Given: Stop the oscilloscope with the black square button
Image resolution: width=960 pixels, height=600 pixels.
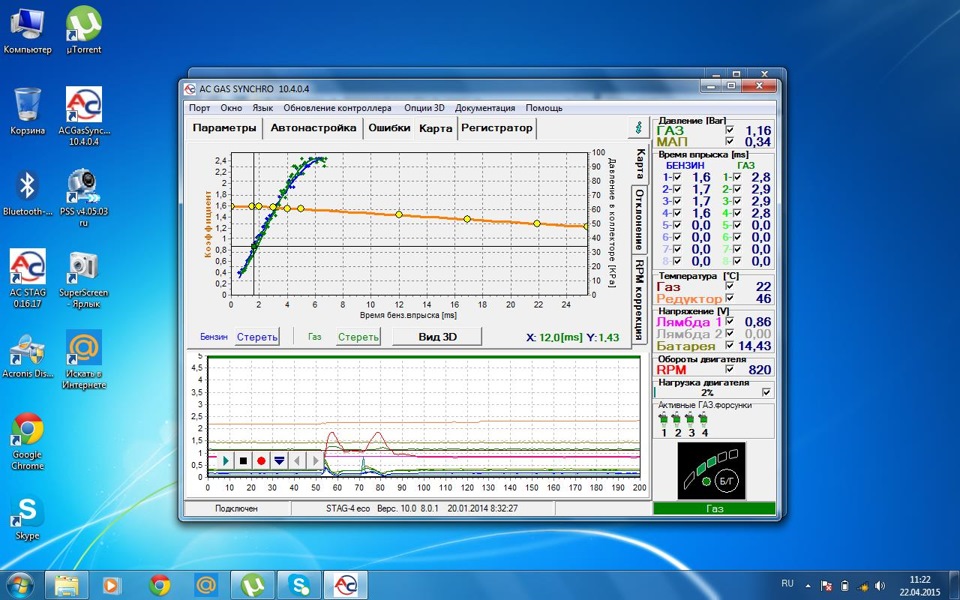Looking at the screenshot, I should pyautogui.click(x=244, y=460).
